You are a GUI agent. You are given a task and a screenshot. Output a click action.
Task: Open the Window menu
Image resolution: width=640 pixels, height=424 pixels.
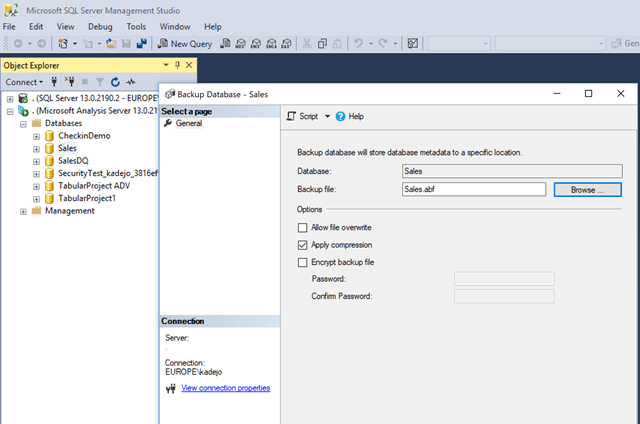[x=175, y=27]
